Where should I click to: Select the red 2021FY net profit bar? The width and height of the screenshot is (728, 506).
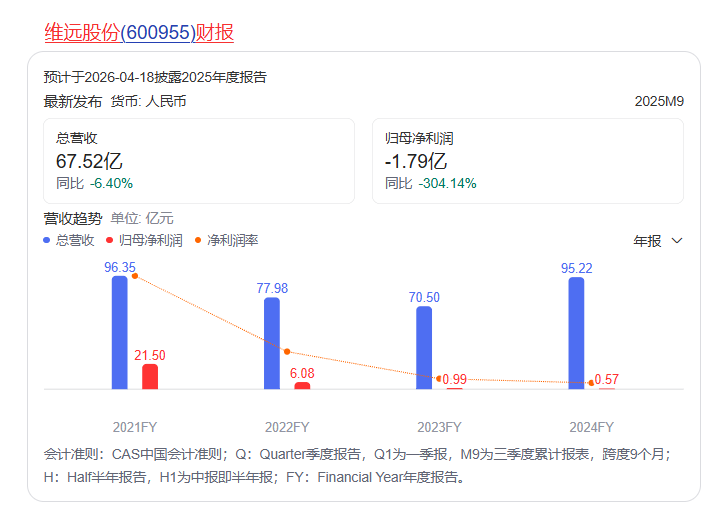(x=150, y=376)
